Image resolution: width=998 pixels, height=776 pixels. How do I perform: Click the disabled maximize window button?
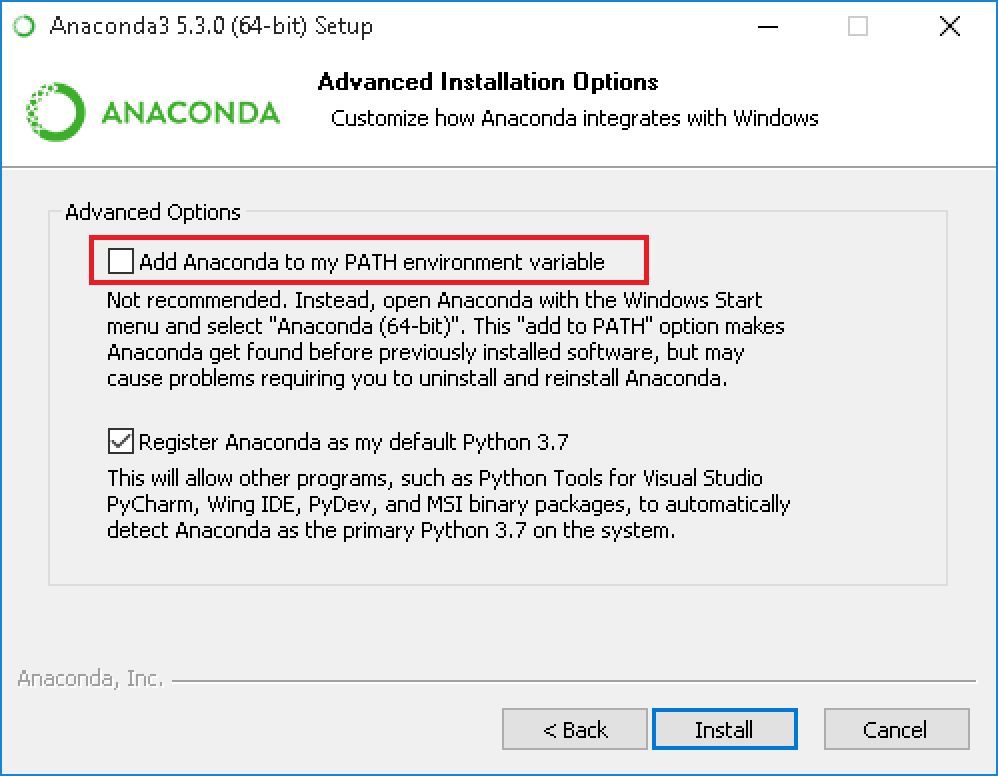pos(857,27)
